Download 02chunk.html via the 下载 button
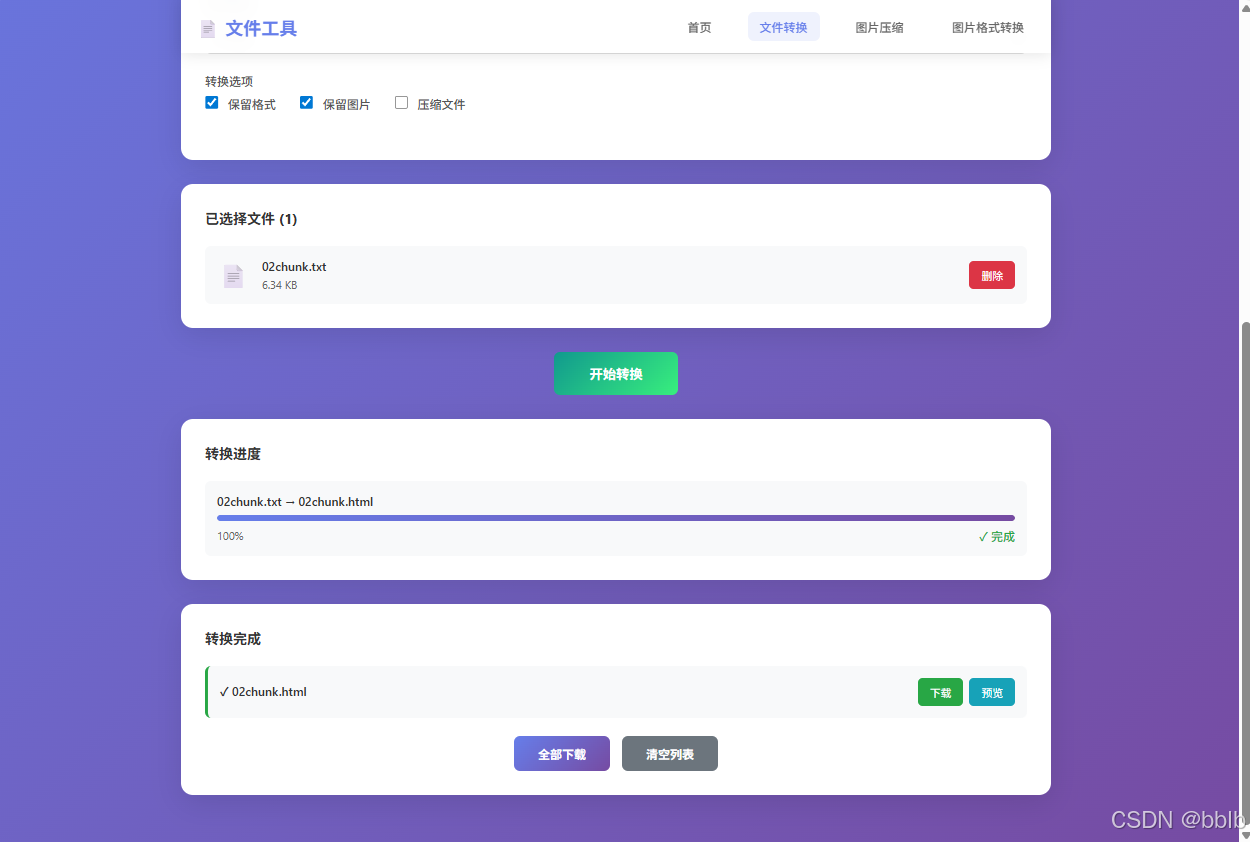The width and height of the screenshot is (1250, 842). pyautogui.click(x=940, y=691)
